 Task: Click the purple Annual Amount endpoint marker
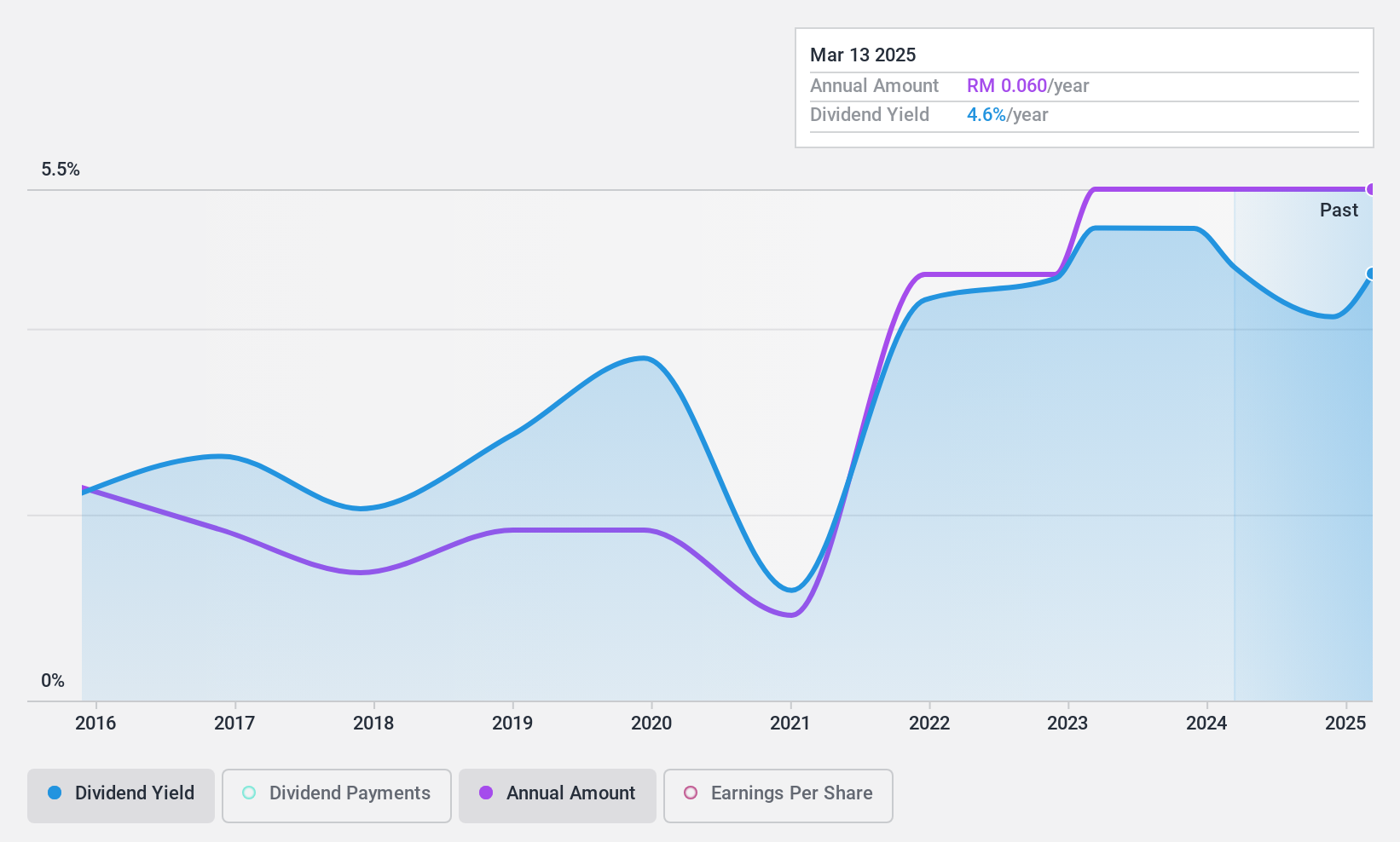tap(1371, 189)
